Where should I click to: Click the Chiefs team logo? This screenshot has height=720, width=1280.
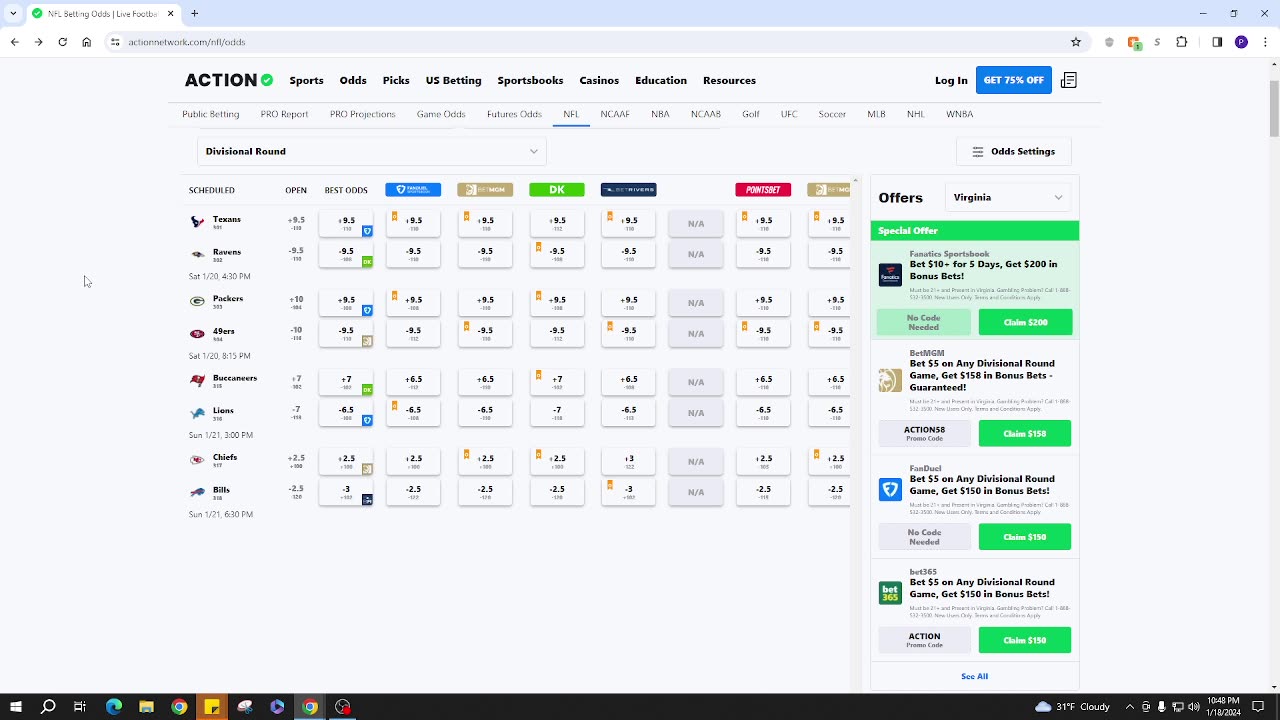(197, 460)
